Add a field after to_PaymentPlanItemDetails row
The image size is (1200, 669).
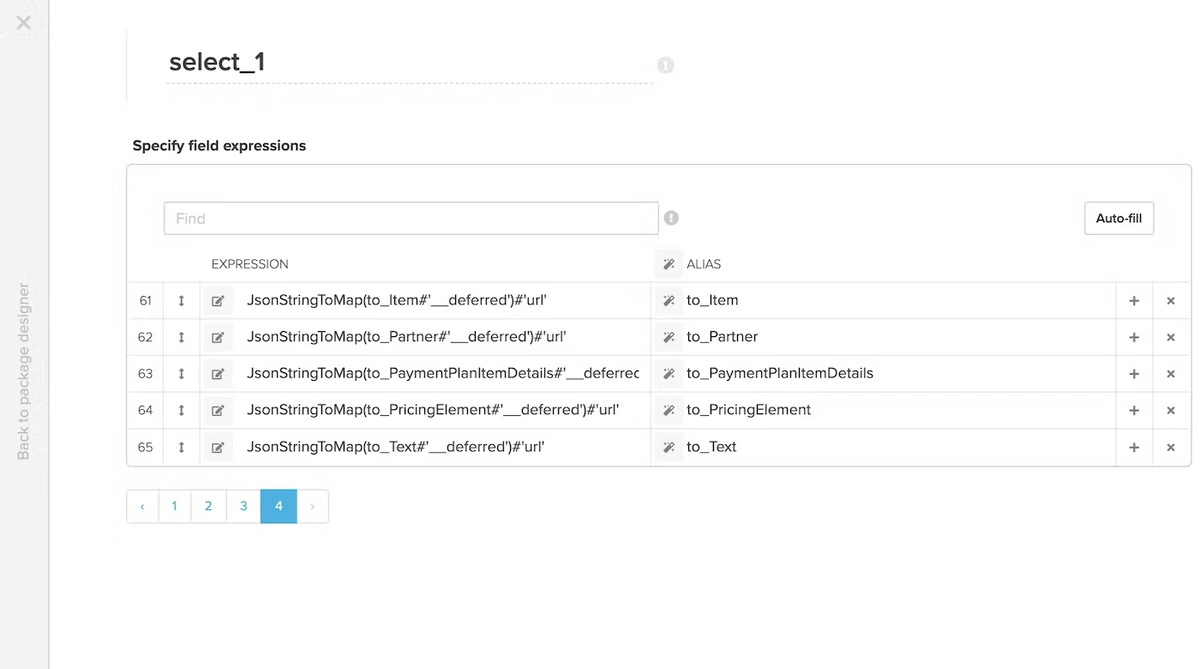pyautogui.click(x=1134, y=374)
